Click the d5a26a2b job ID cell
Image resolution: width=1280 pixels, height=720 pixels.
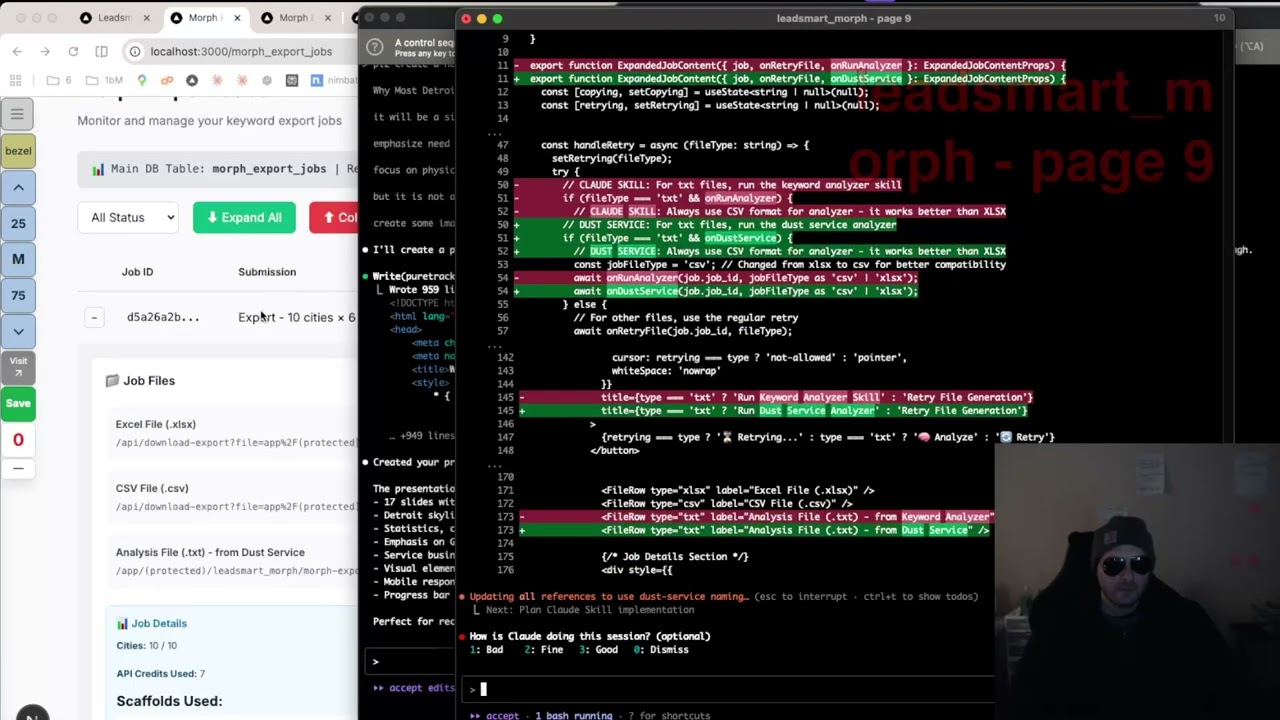(163, 317)
